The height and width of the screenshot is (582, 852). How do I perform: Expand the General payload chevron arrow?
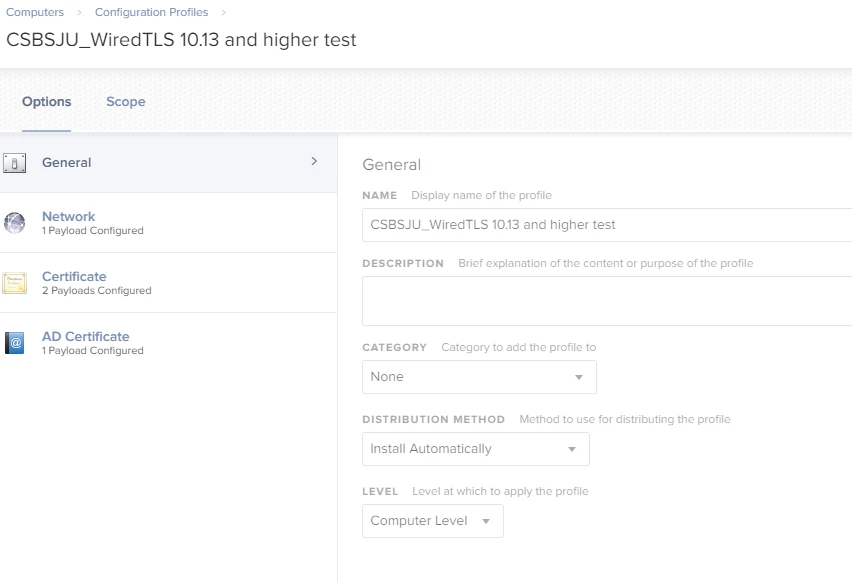(x=314, y=161)
